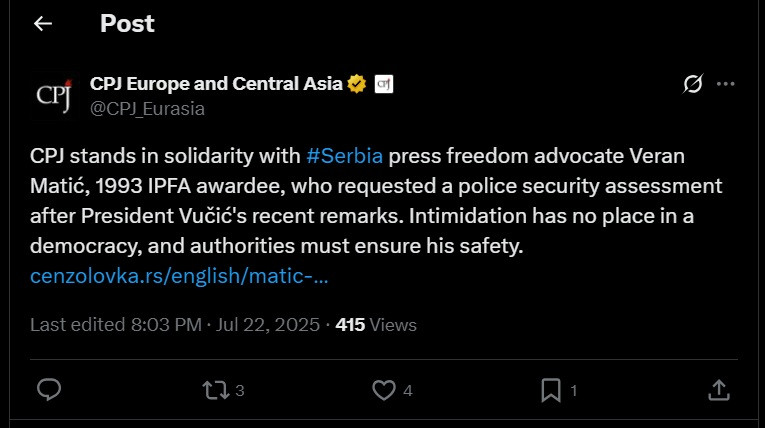Click the repost count number 3
Image resolution: width=765 pixels, height=428 pixels.
pos(240,390)
